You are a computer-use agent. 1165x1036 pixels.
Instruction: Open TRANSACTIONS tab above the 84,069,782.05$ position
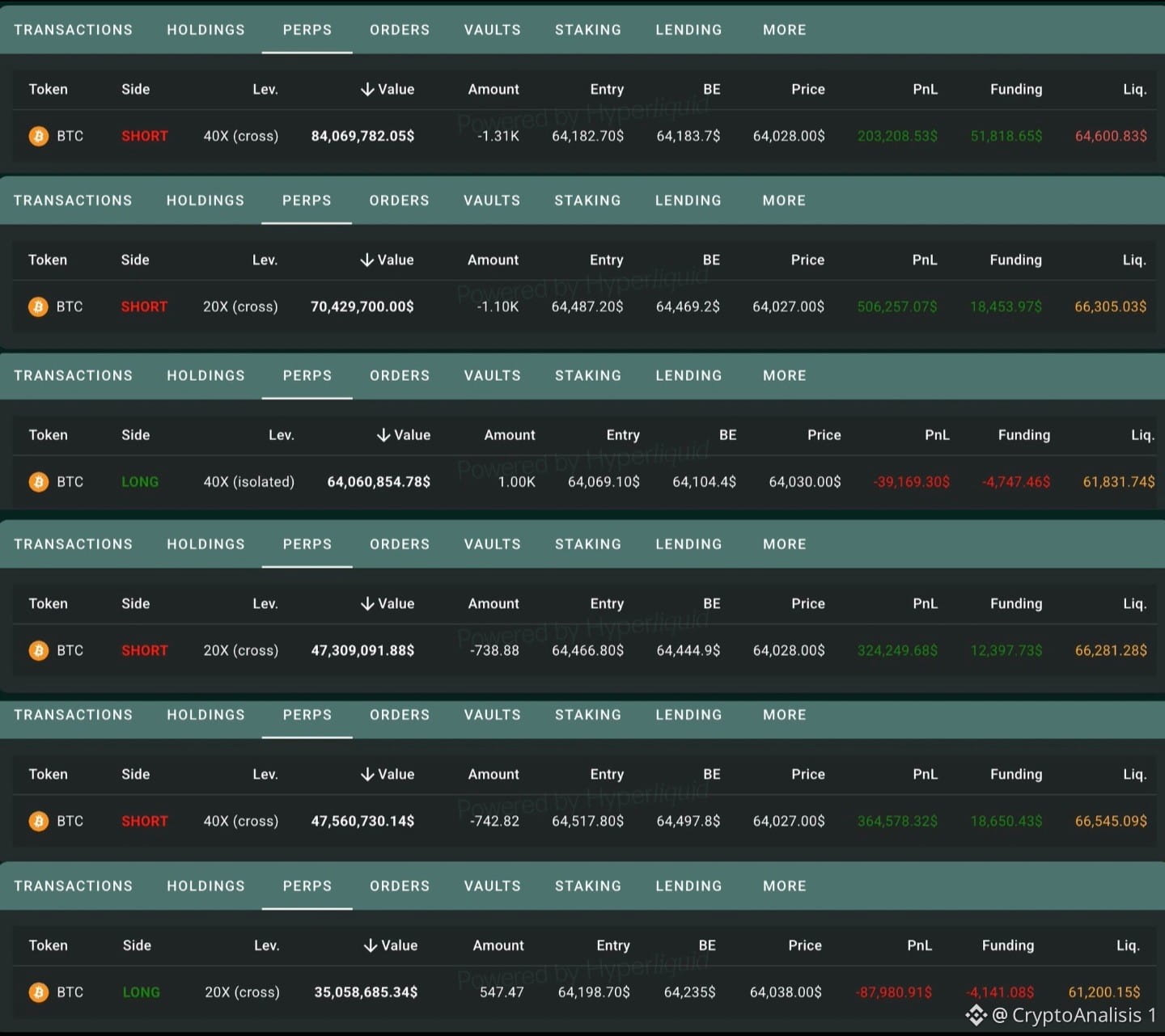pos(73,30)
